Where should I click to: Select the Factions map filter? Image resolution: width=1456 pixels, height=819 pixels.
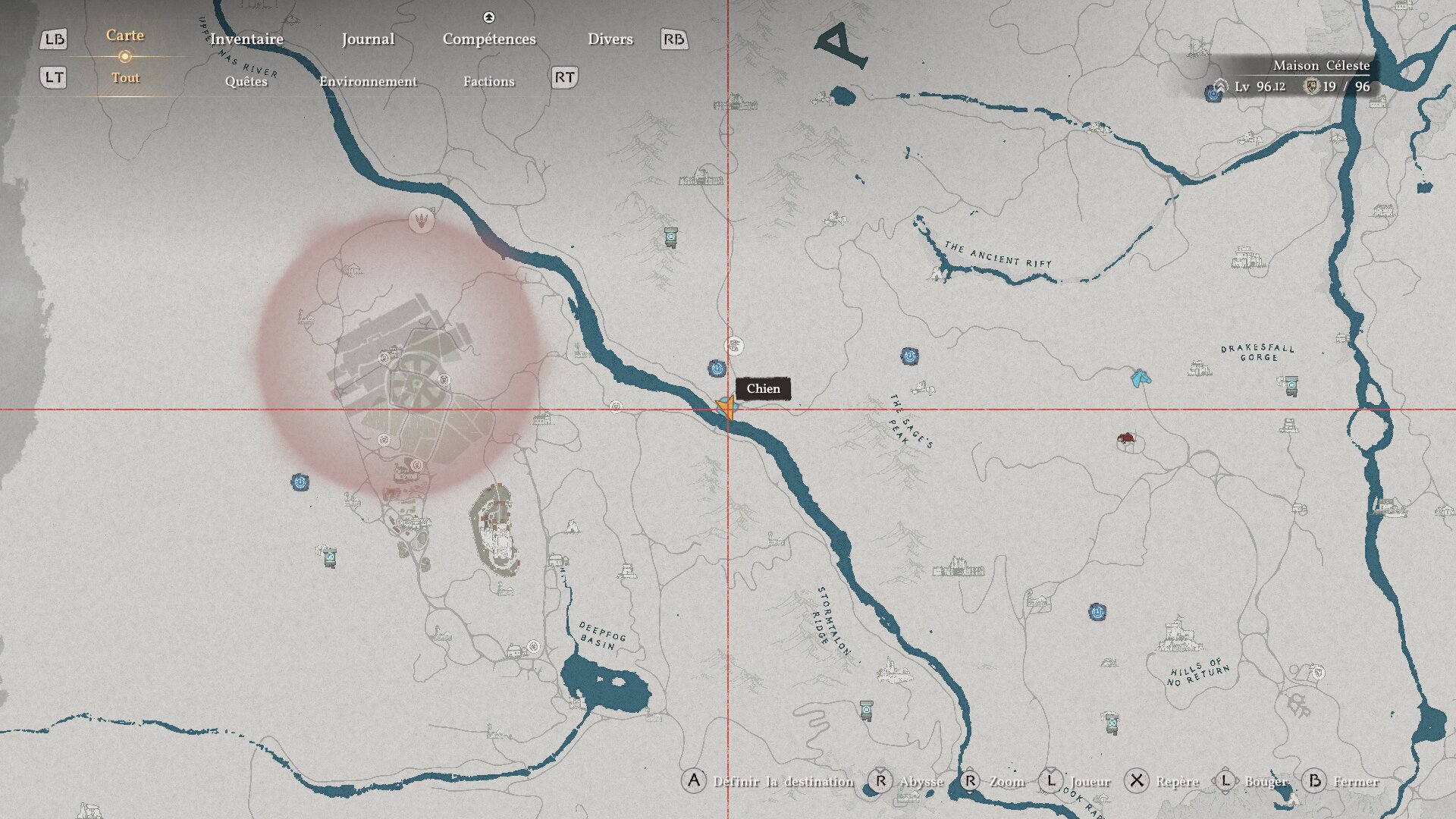(x=488, y=81)
